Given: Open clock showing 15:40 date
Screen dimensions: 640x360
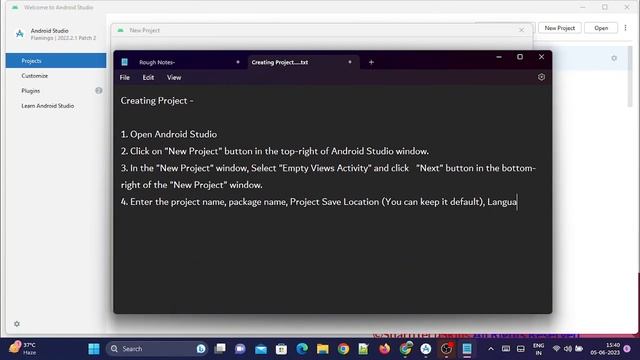Looking at the screenshot, I should pos(605,349).
